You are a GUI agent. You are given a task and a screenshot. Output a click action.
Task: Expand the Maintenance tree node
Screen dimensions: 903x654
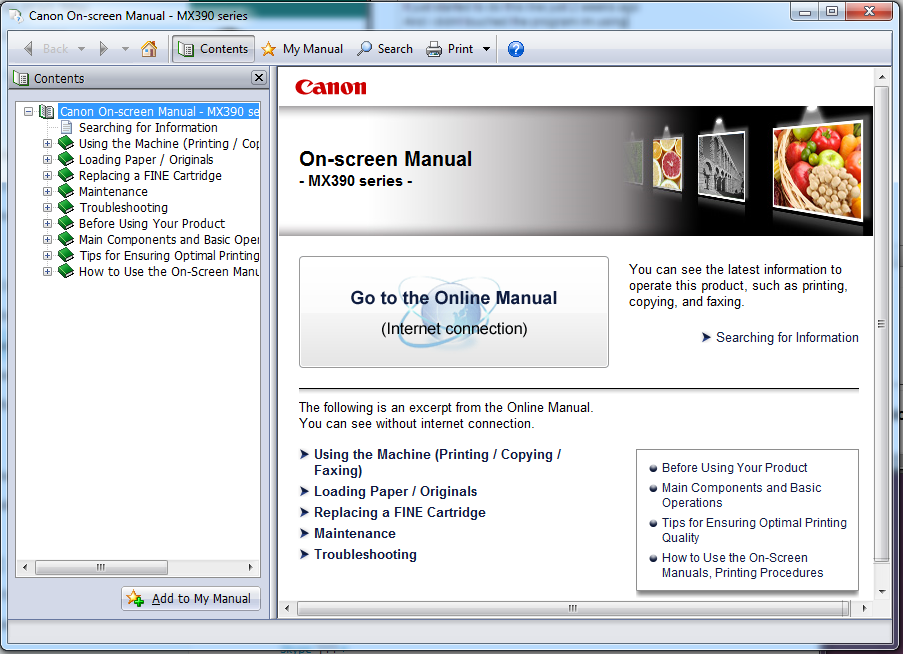click(x=48, y=191)
